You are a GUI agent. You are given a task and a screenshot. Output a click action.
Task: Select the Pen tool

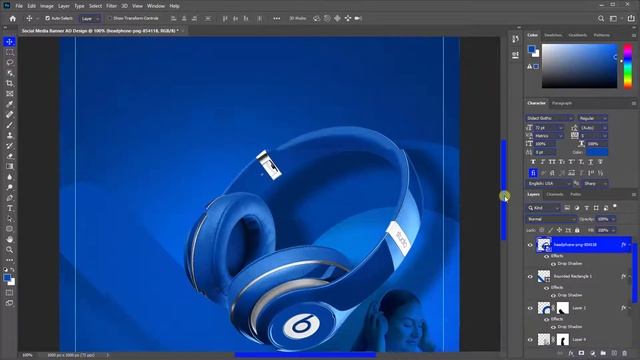pos(9,198)
